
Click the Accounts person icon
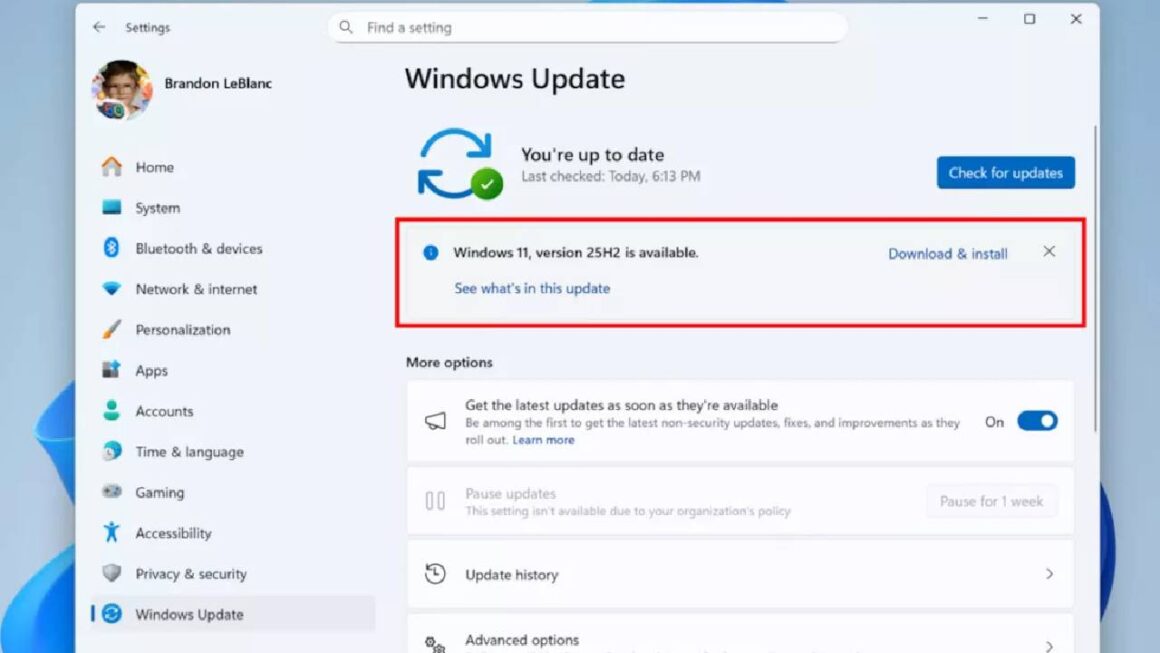pos(112,410)
